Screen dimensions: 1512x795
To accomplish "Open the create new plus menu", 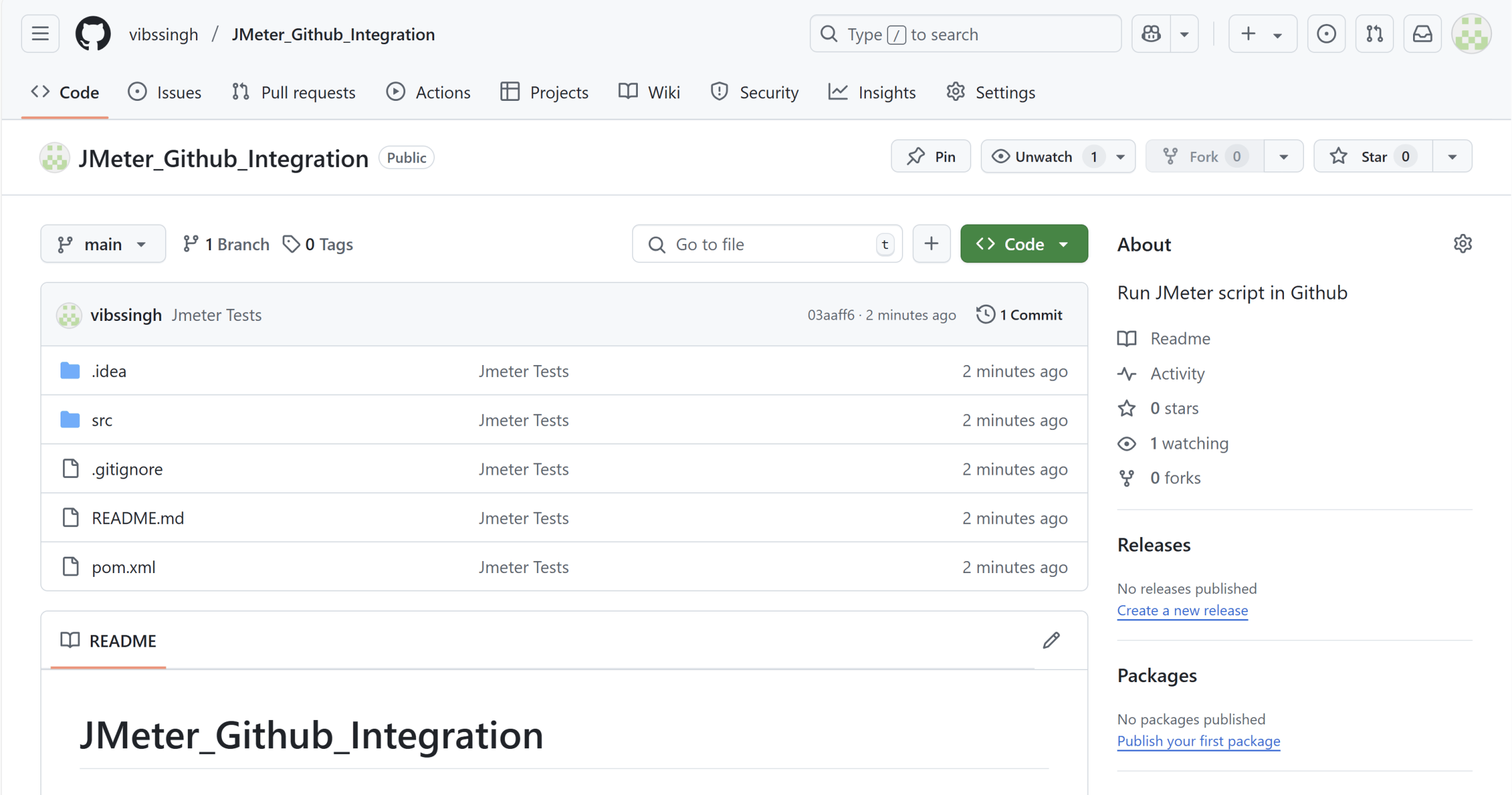I will [x=1262, y=33].
